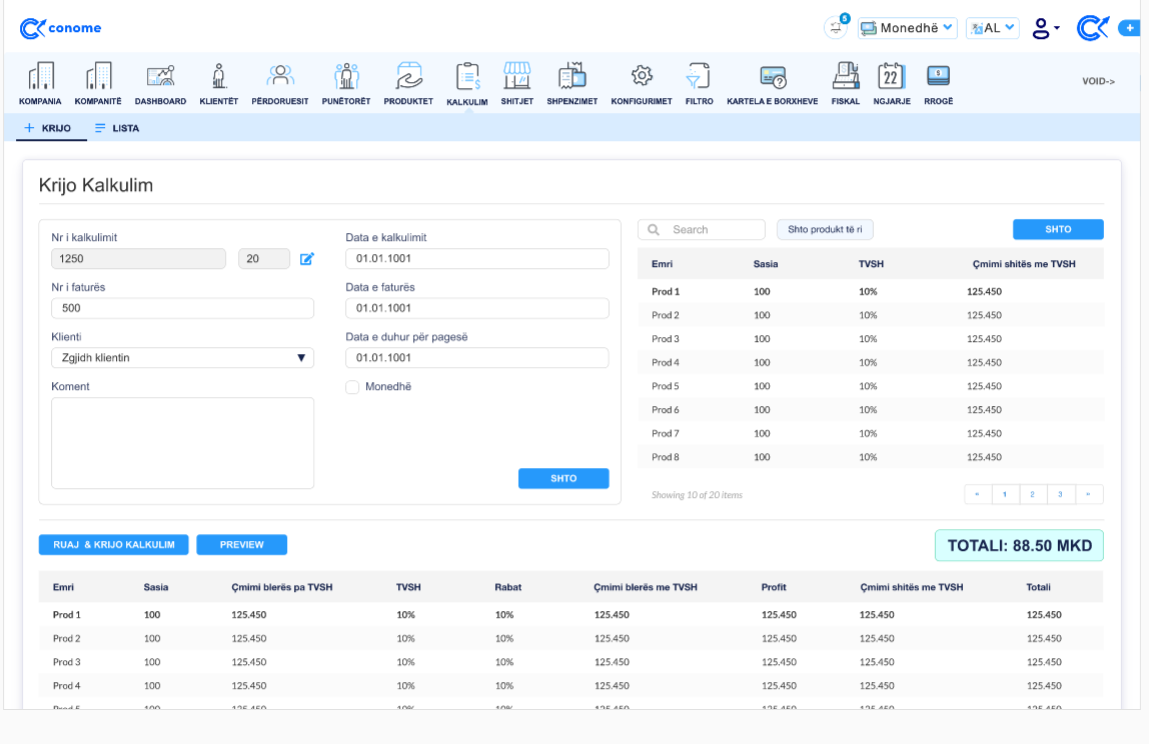Open the AL language dropdown
This screenshot has height=744, width=1149.
pyautogui.click(x=992, y=28)
